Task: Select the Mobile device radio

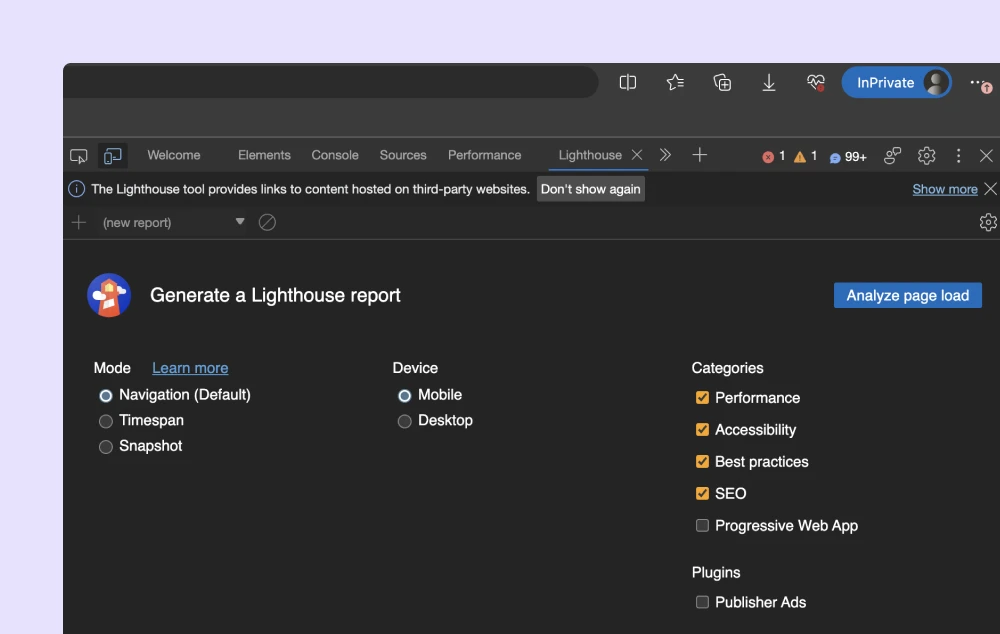Action: [404, 395]
